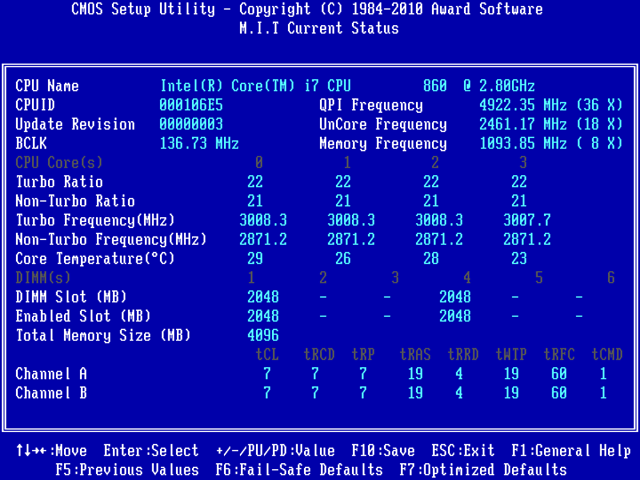Viewport: 640px width, 480px height.
Task: Select core temperature value 28
Action: [431, 258]
